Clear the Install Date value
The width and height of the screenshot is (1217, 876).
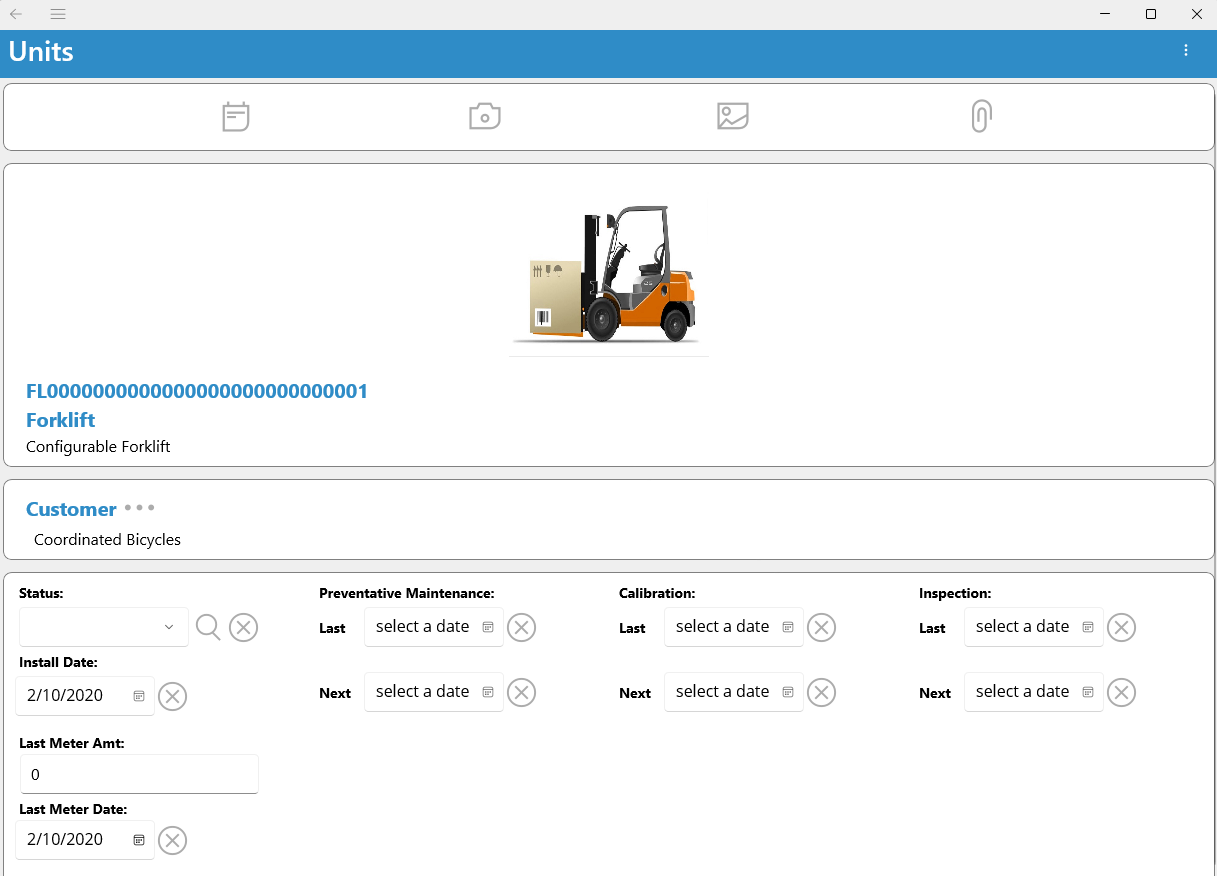(173, 696)
